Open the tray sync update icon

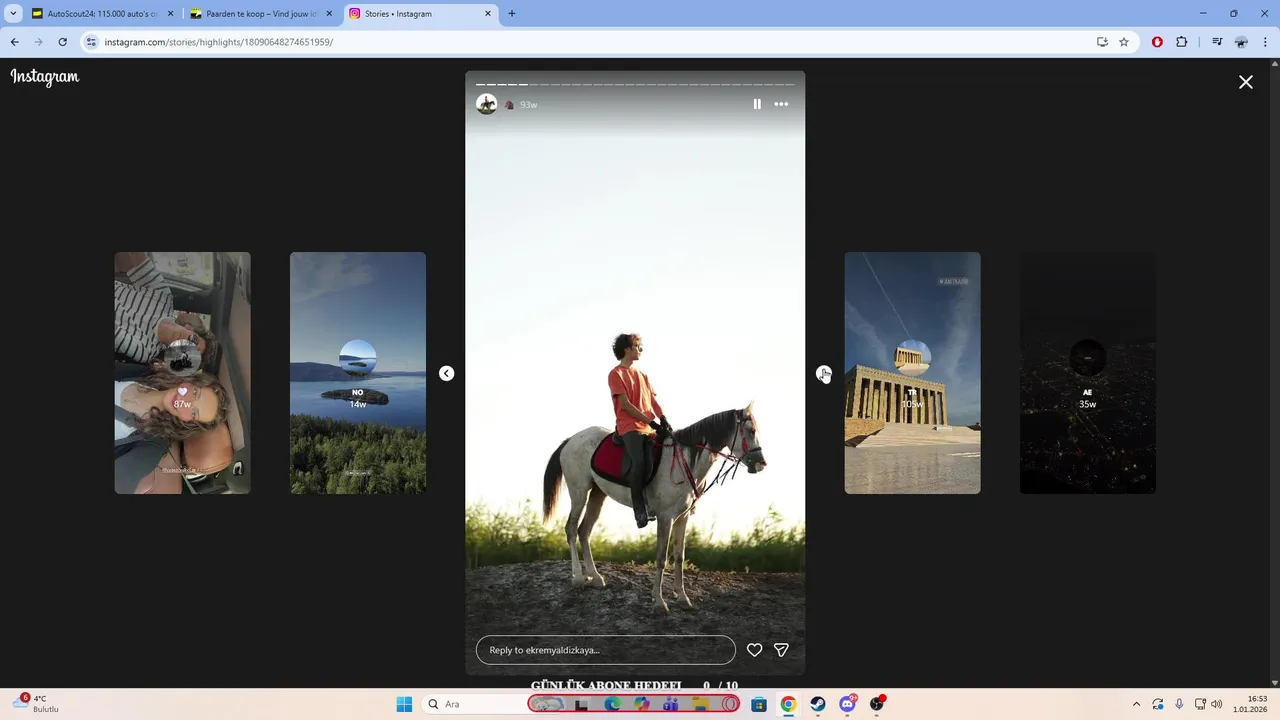click(x=1158, y=704)
